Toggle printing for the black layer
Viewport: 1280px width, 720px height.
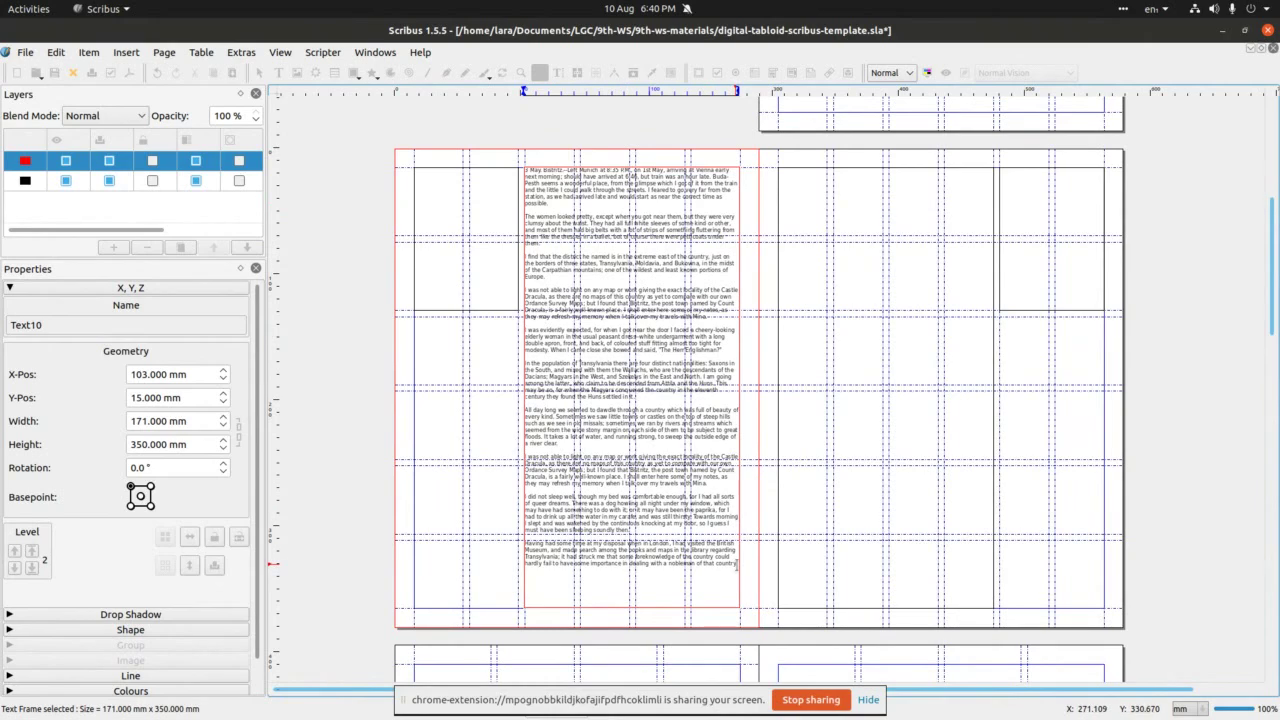pyautogui.click(x=109, y=181)
